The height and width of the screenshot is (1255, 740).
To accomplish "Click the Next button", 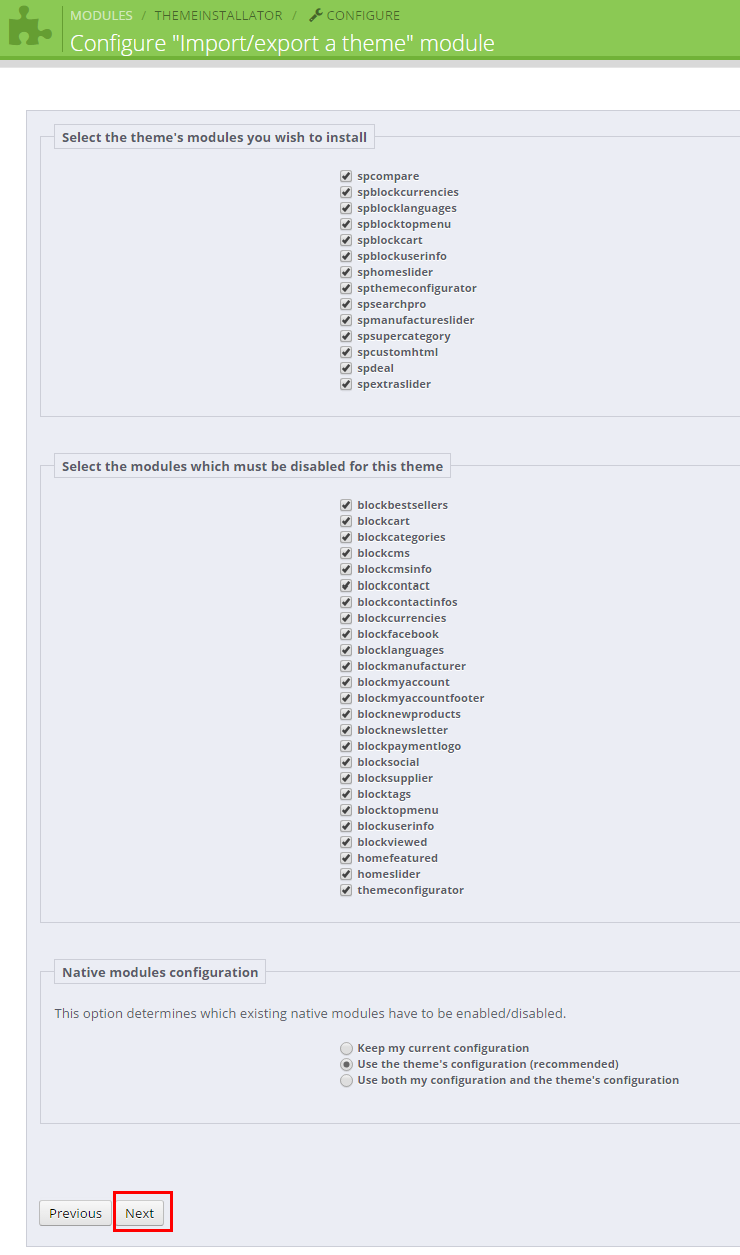I will [140, 1213].
